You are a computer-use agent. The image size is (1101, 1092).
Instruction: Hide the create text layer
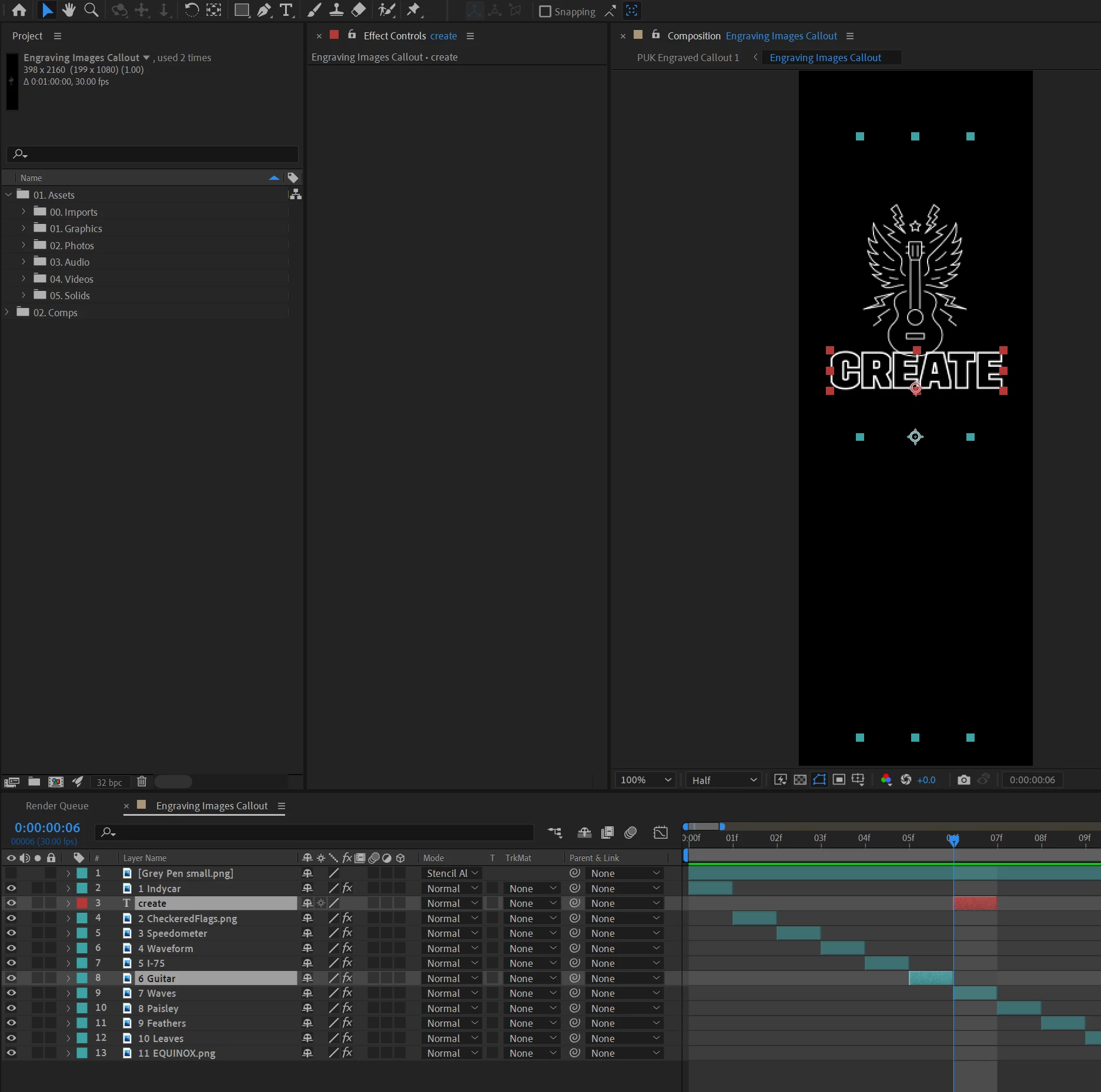[x=11, y=903]
